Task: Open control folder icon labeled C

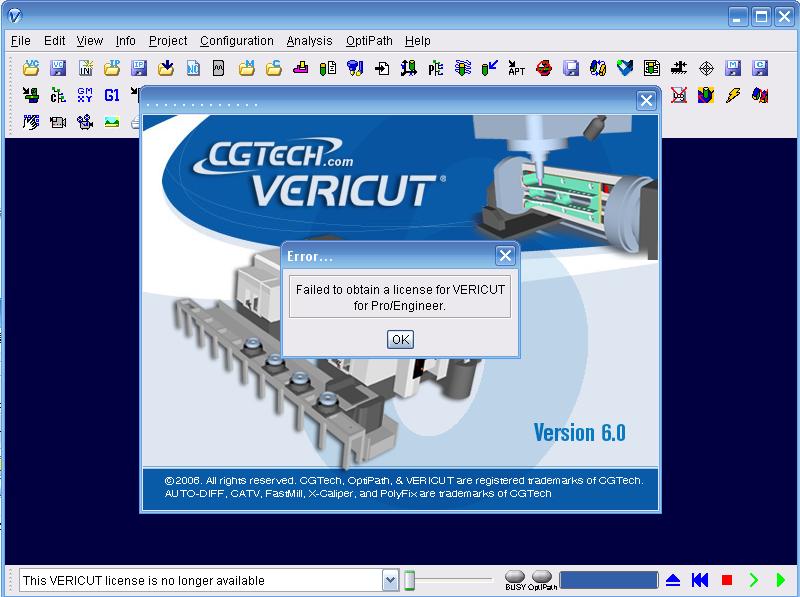Action: point(274,68)
